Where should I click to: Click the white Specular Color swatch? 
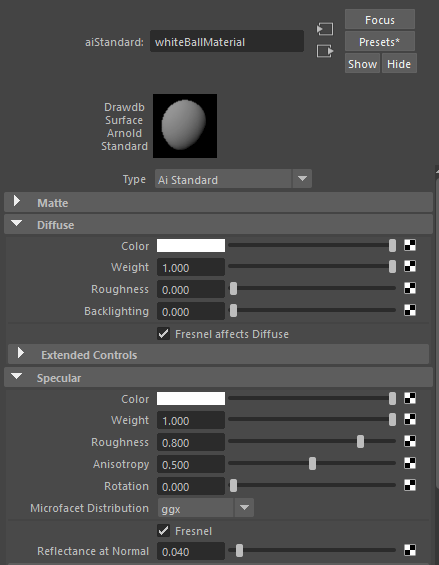191,399
